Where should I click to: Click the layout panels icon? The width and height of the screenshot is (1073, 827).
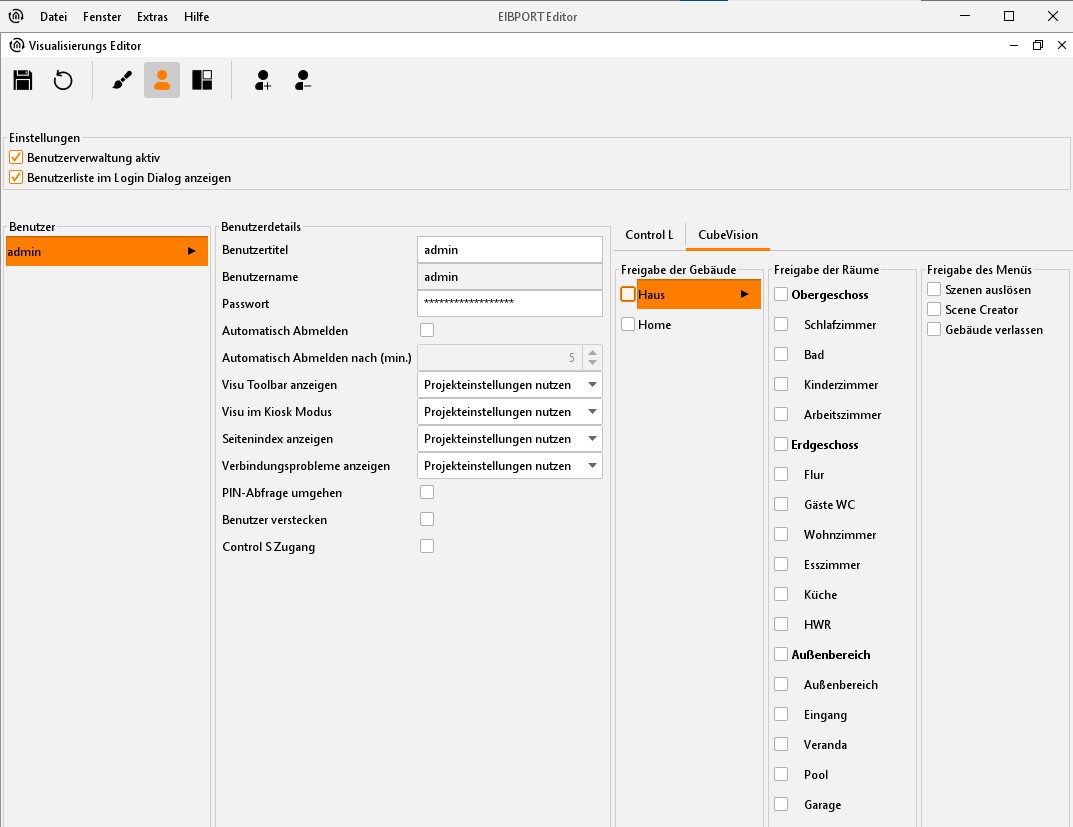202,81
